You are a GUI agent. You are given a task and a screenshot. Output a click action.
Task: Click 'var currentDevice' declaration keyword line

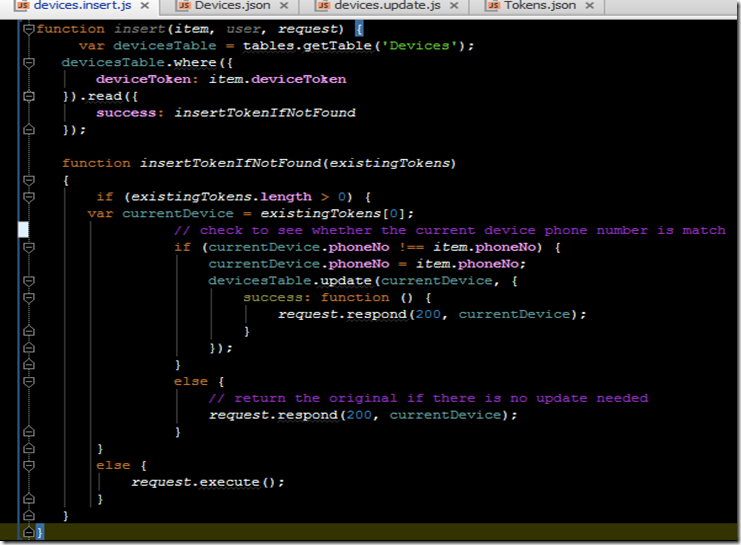(x=160, y=214)
